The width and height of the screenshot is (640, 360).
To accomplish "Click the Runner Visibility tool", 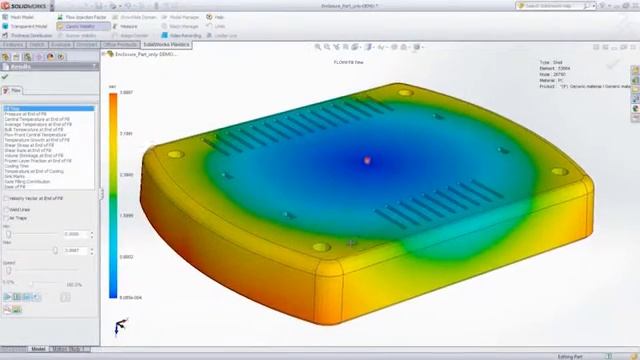I will point(77,36).
